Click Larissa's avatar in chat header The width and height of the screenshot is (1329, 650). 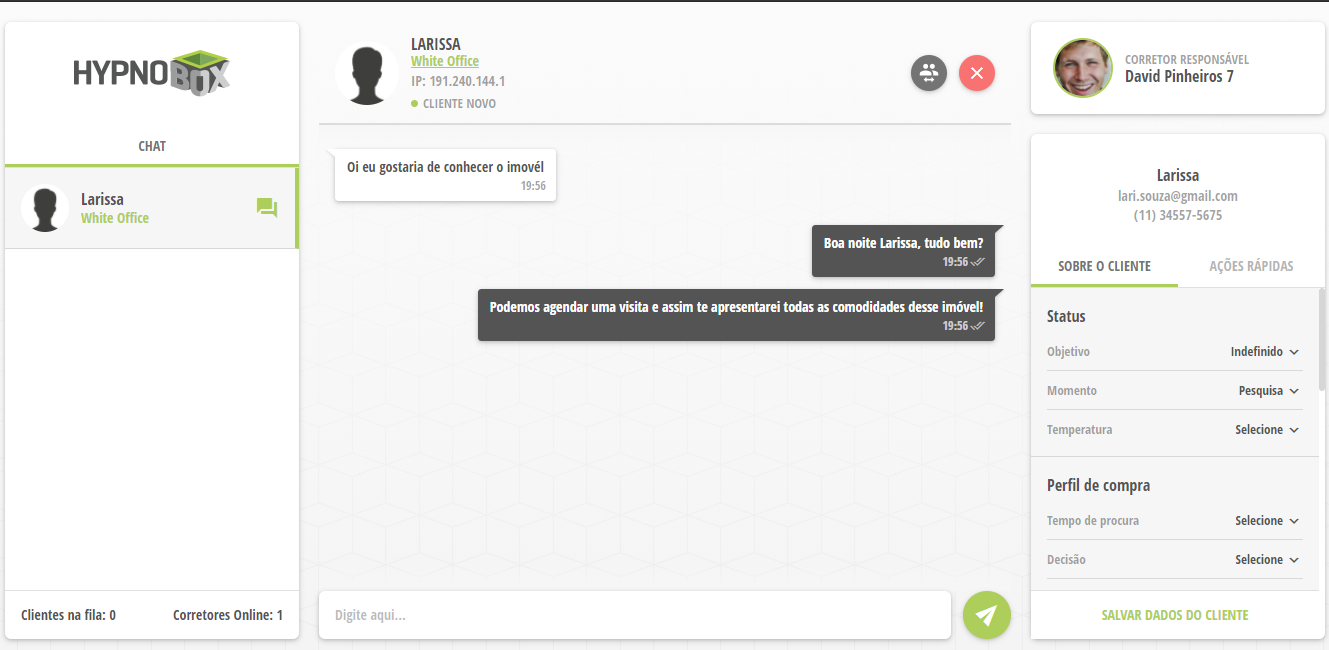[x=367, y=74]
